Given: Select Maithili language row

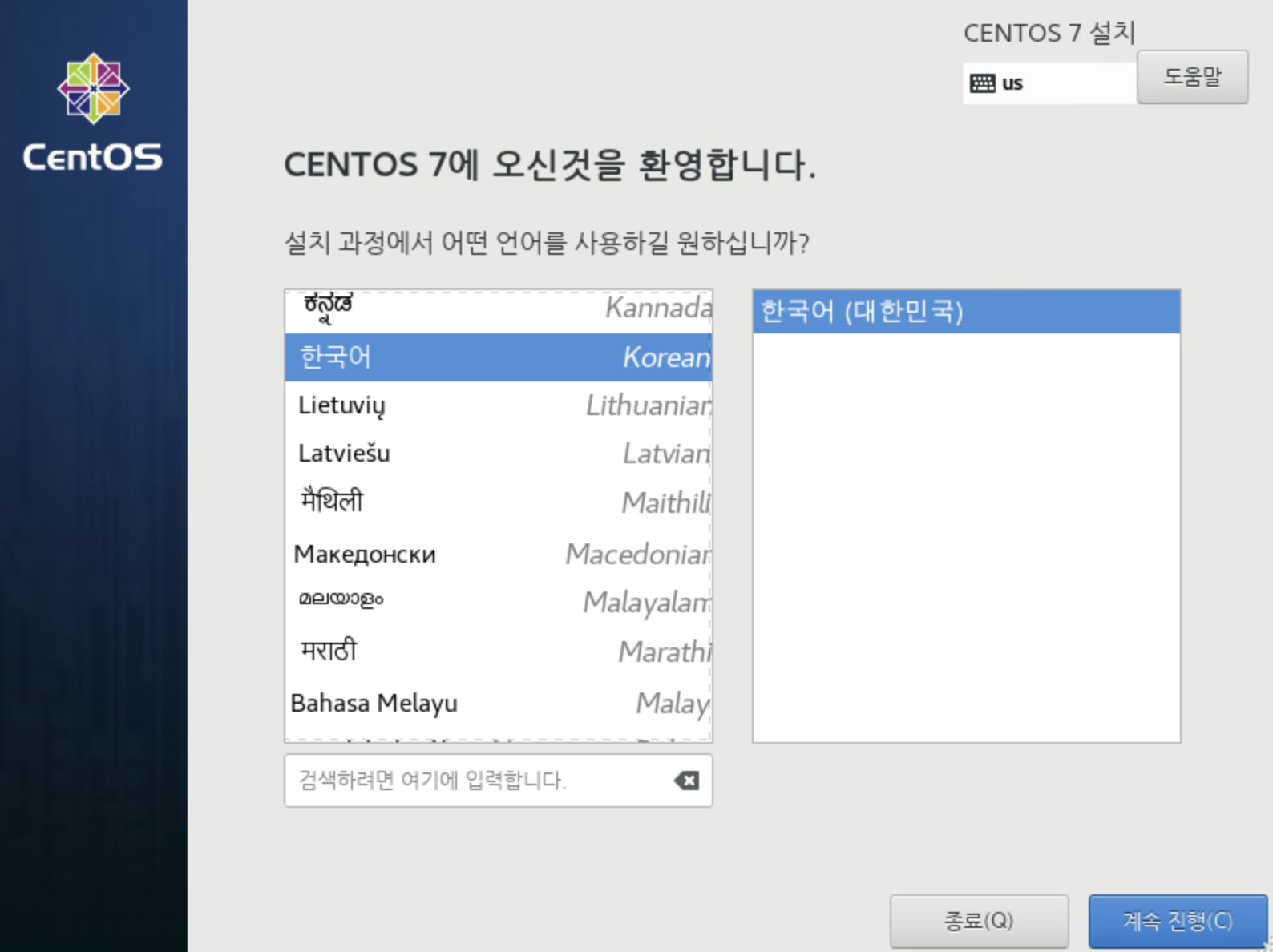Looking at the screenshot, I should tap(498, 503).
